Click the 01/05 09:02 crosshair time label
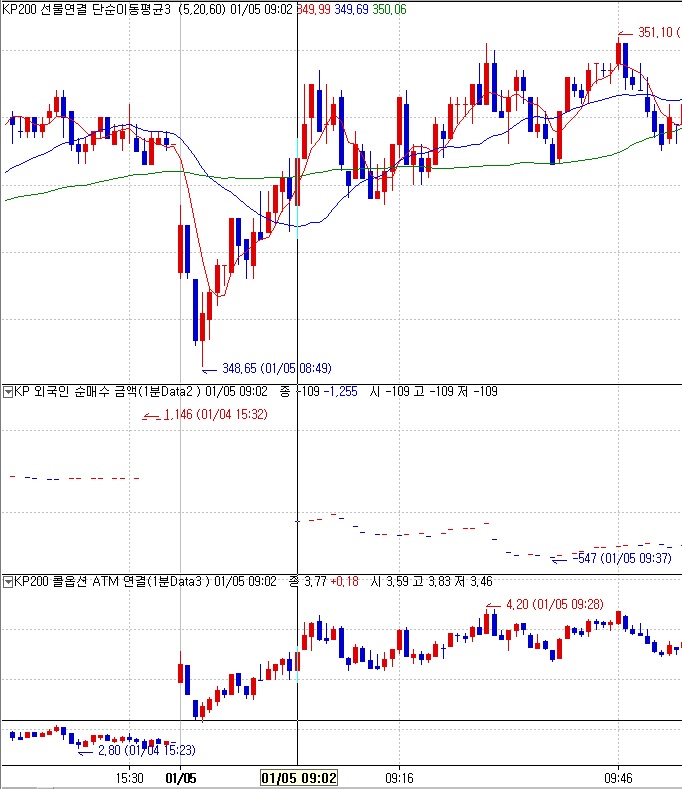Screen dimensions: 682x789 point(298,777)
